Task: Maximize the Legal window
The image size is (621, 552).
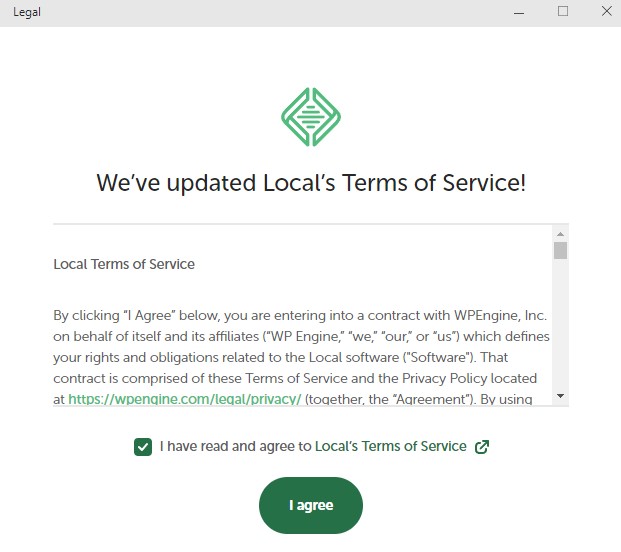Action: pyautogui.click(x=563, y=11)
